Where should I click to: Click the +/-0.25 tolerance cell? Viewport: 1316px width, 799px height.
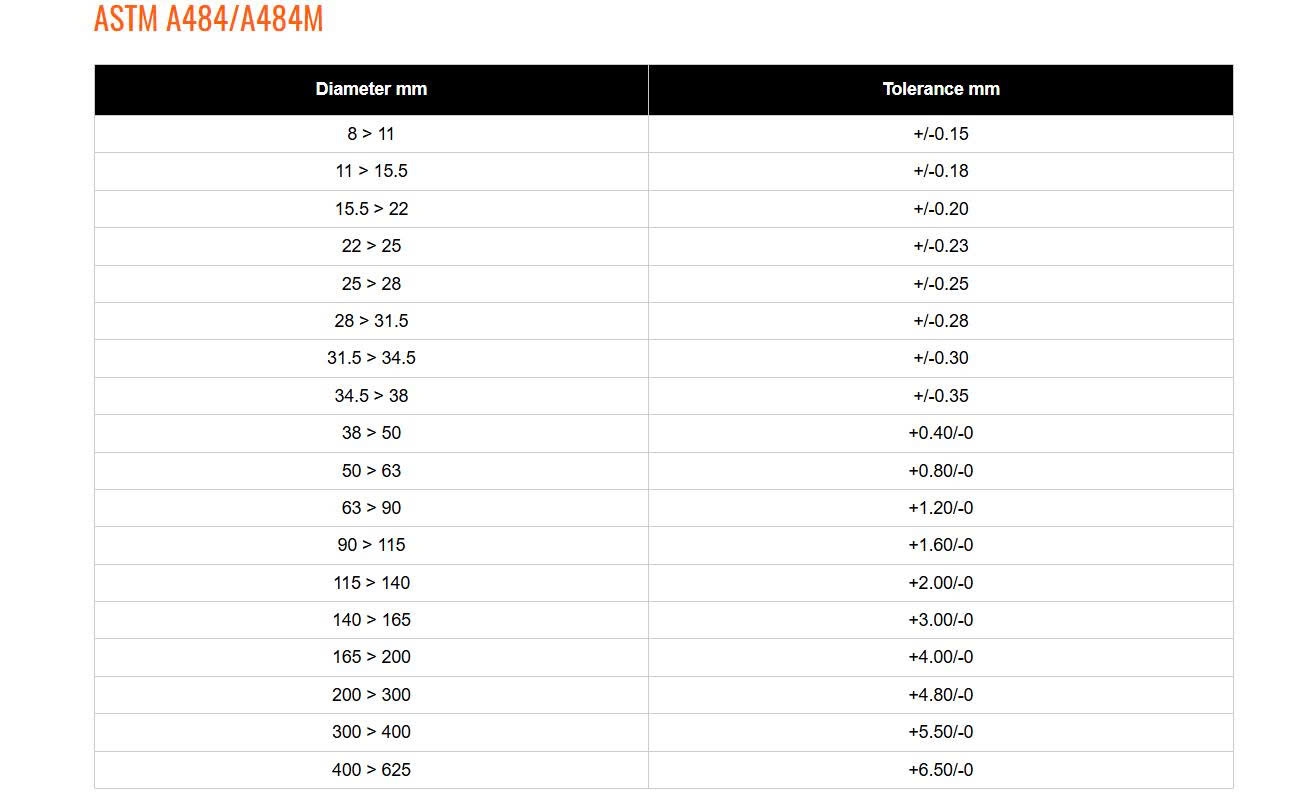coord(940,284)
